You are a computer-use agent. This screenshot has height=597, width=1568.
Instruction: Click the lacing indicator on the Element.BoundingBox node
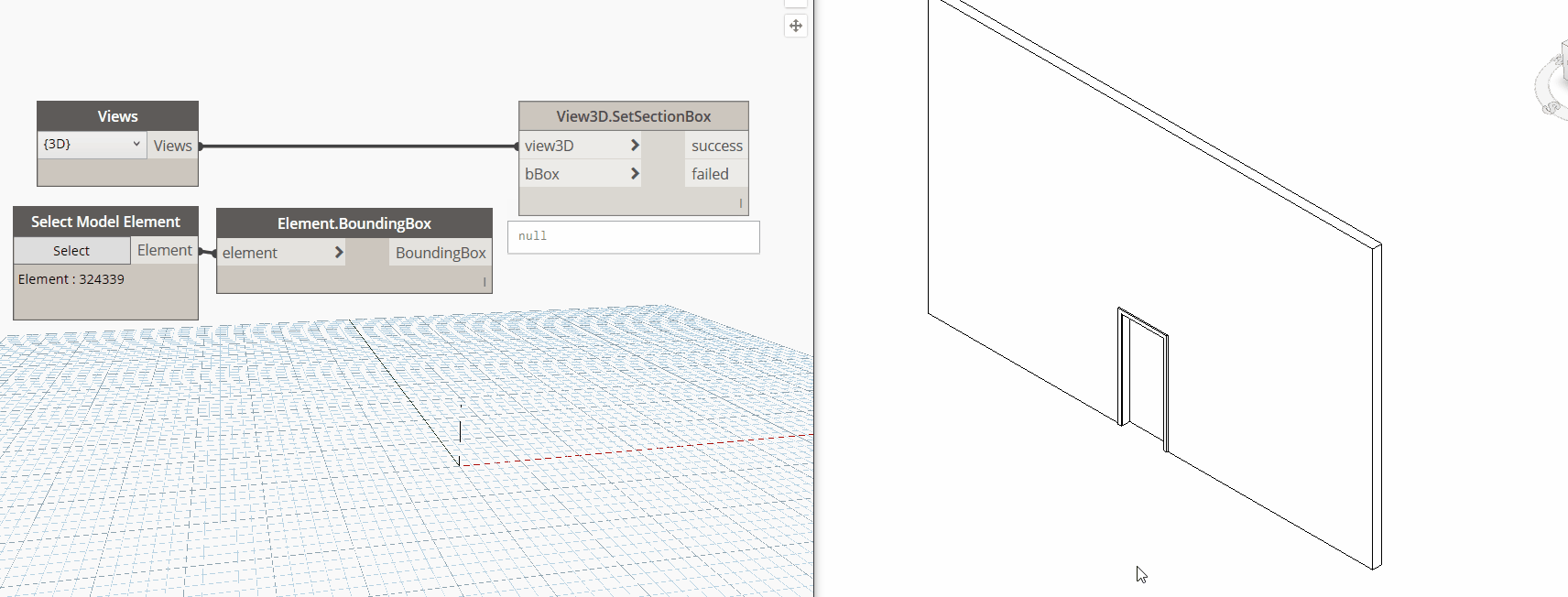click(484, 282)
